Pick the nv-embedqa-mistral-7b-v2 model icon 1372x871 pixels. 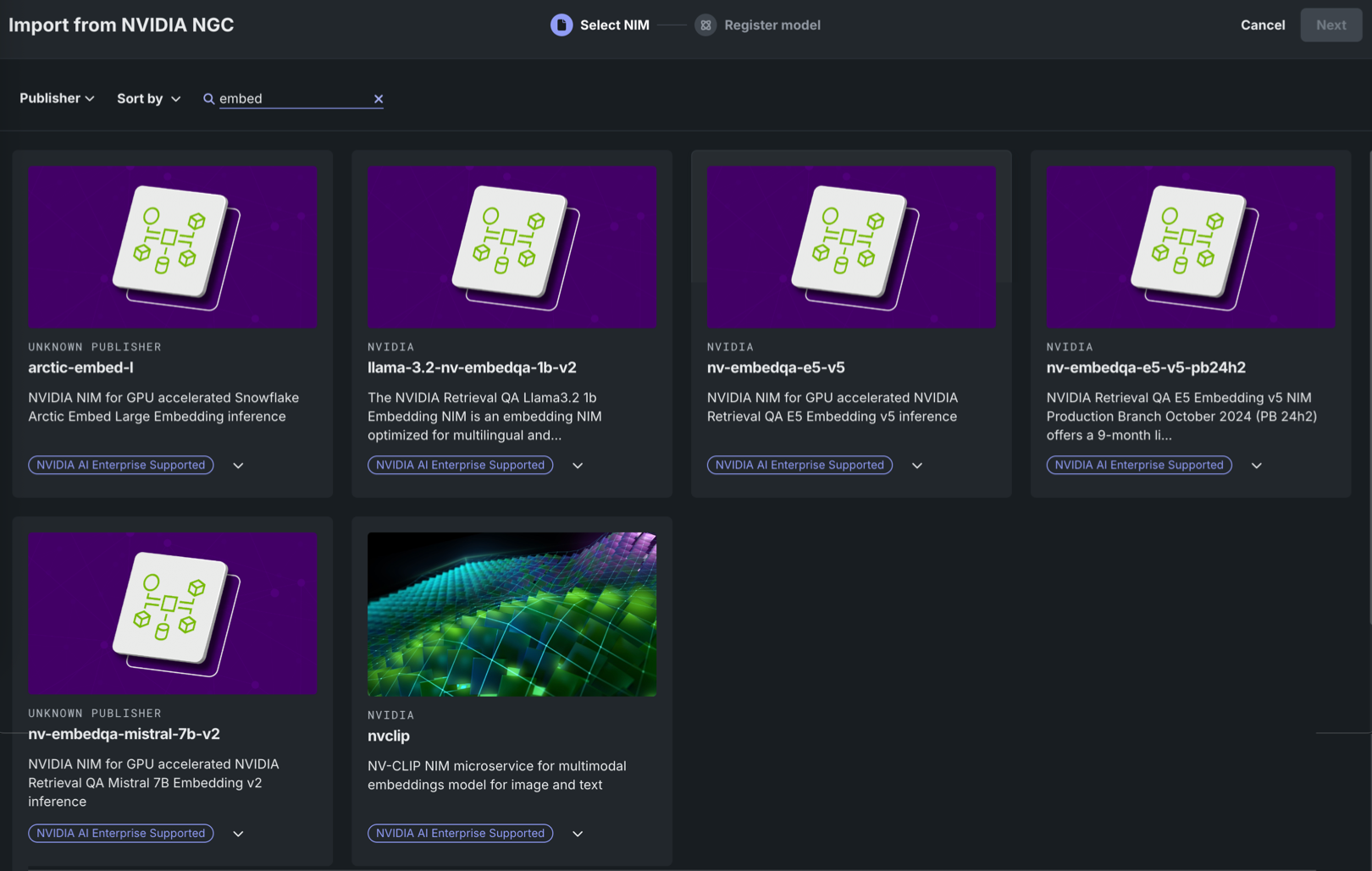tap(173, 613)
